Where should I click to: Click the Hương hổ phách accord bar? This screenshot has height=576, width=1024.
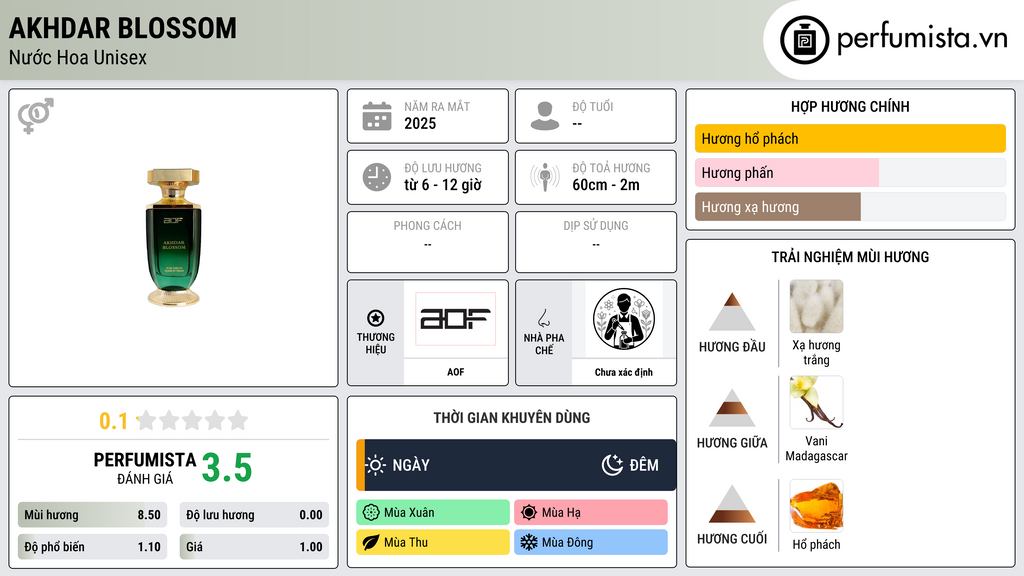[850, 138]
